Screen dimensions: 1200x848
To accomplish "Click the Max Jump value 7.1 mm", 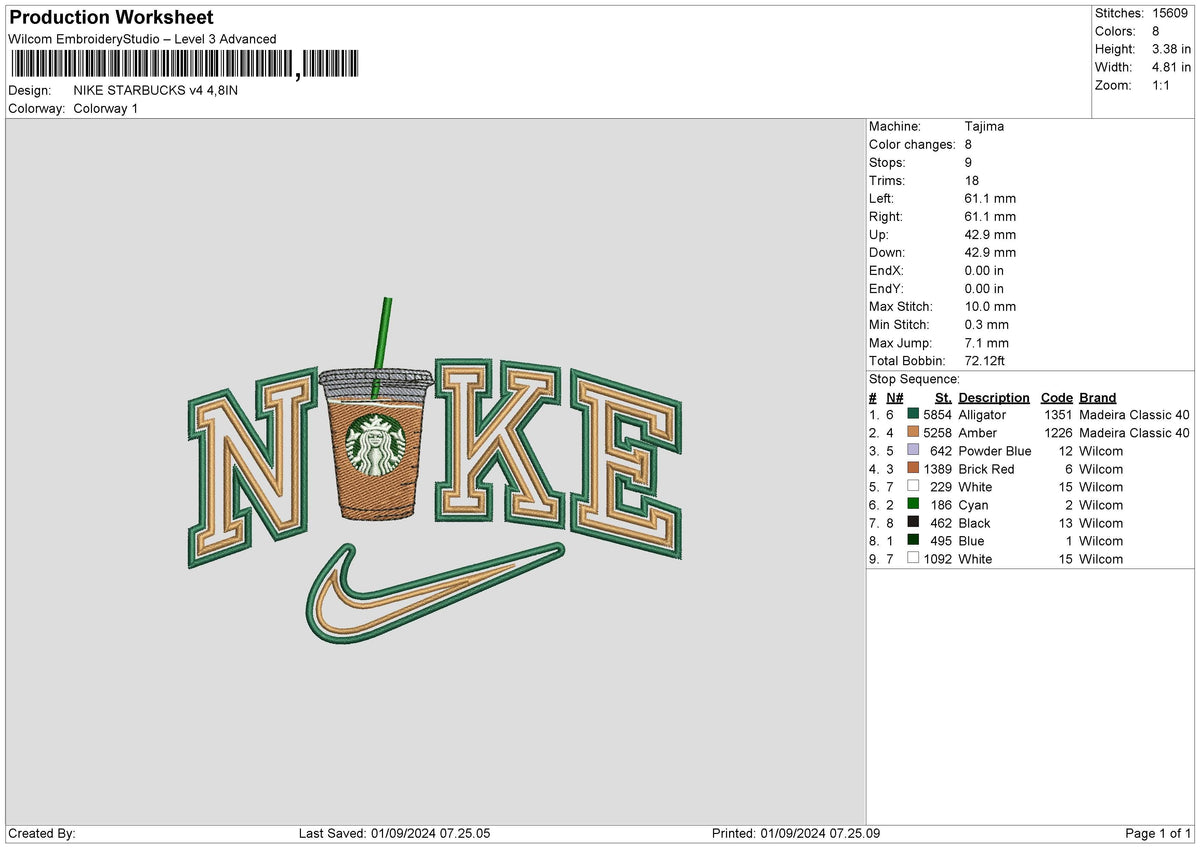I will 986,342.
